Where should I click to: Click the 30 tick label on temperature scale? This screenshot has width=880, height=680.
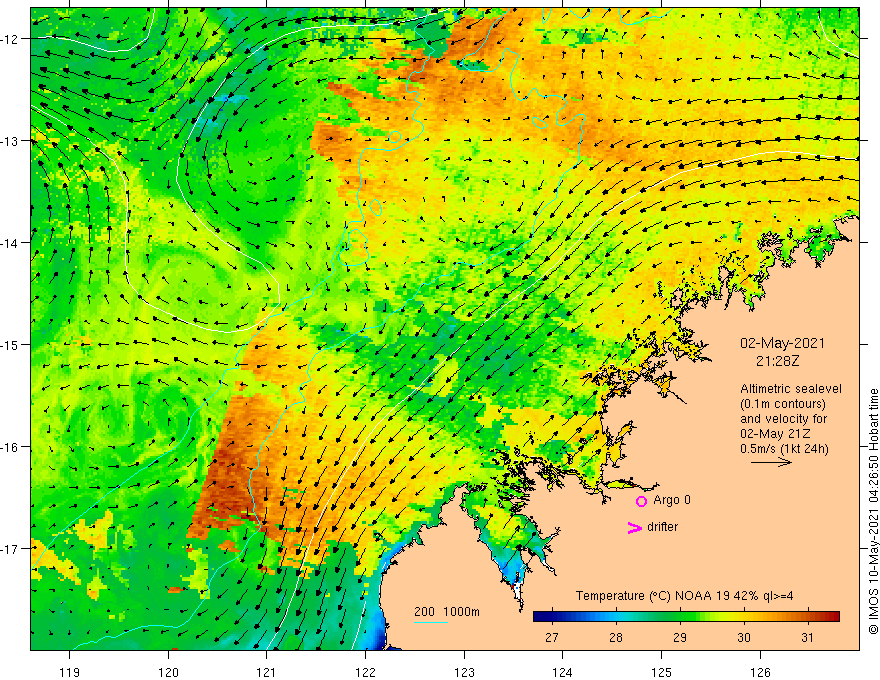tap(744, 637)
